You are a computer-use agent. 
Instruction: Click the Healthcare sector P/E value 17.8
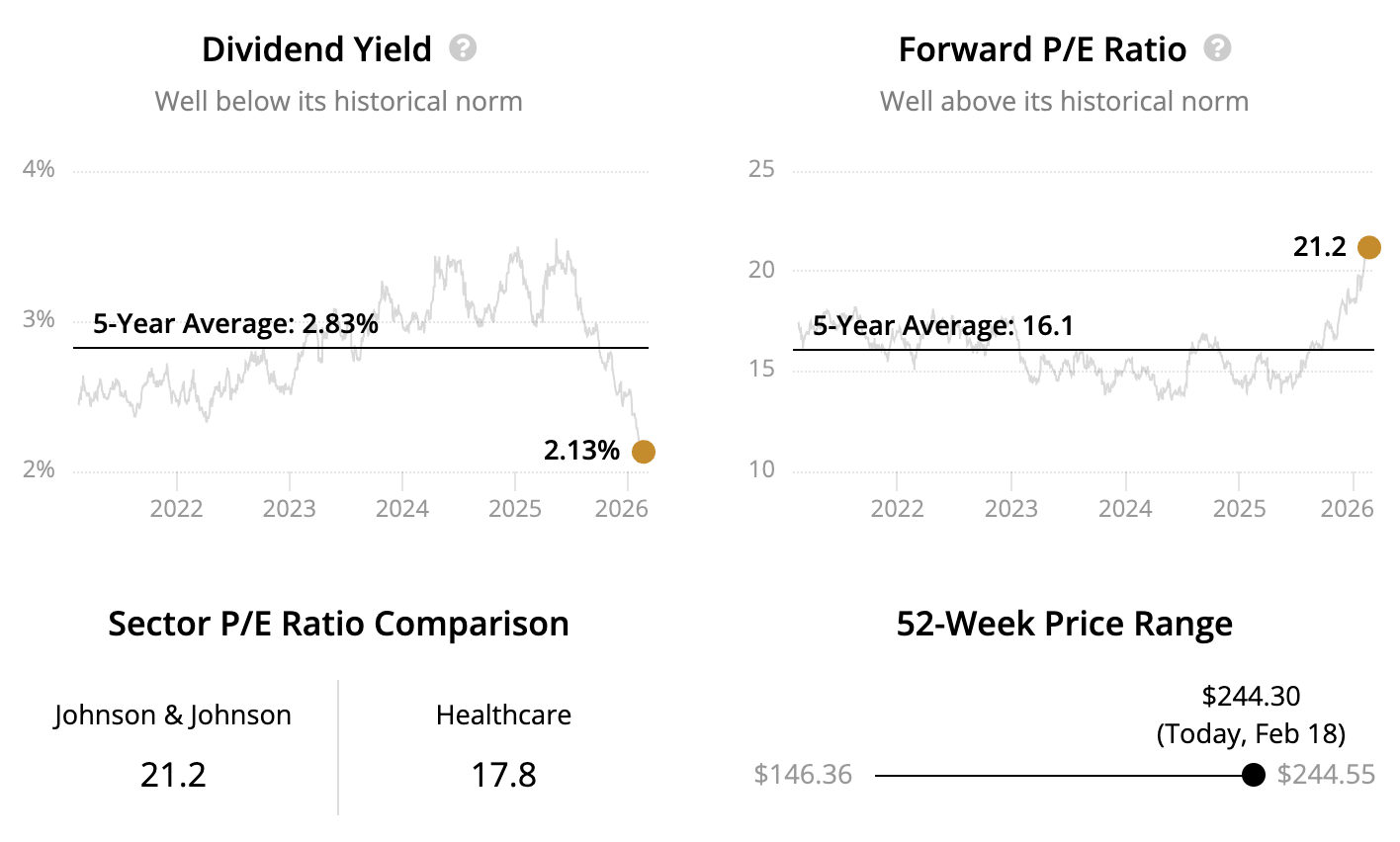503,774
